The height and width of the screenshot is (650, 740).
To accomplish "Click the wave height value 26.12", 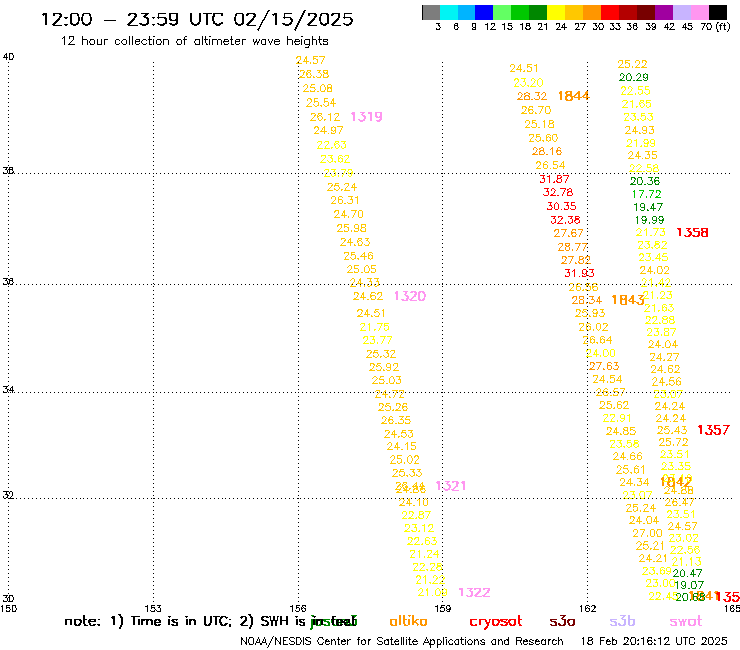I will pos(325,117).
